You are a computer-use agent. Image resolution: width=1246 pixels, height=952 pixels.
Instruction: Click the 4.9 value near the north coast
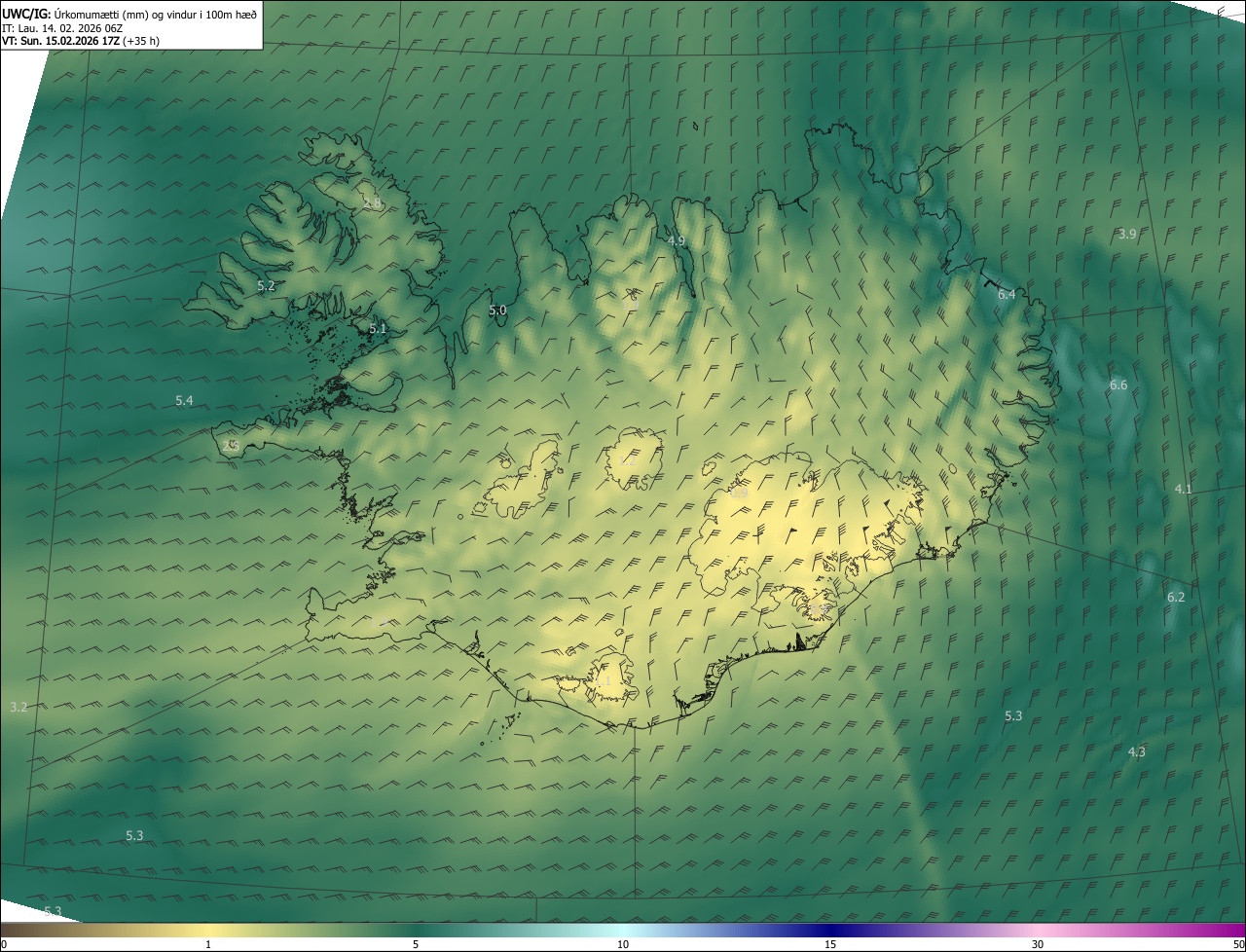(676, 240)
